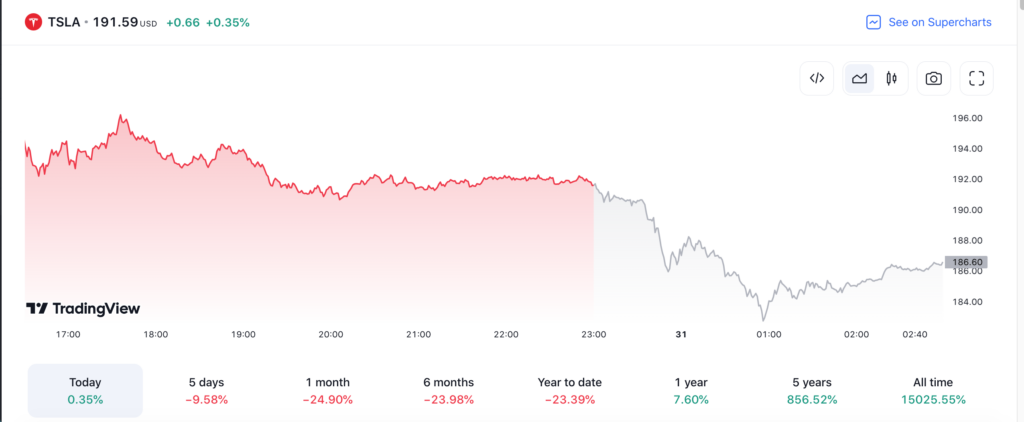Open fullscreen chart mode

(x=976, y=78)
